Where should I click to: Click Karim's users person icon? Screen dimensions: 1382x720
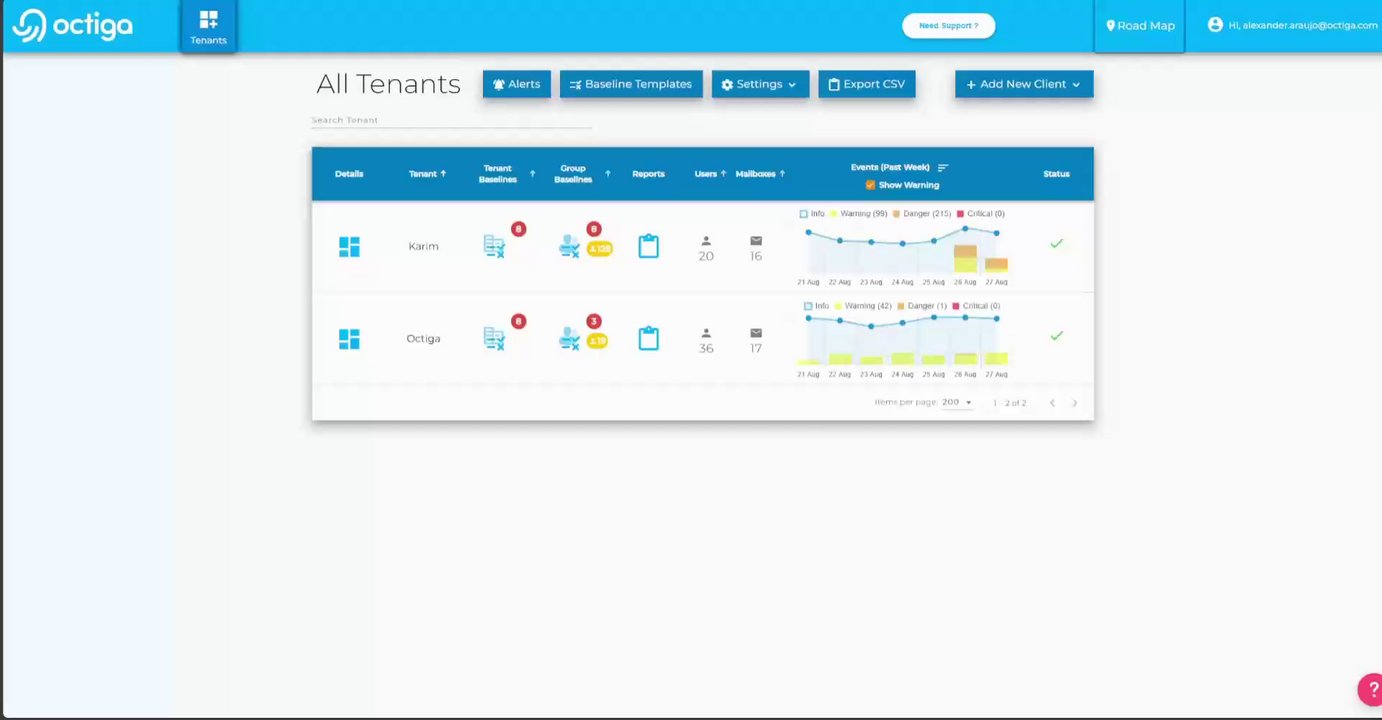coord(706,241)
